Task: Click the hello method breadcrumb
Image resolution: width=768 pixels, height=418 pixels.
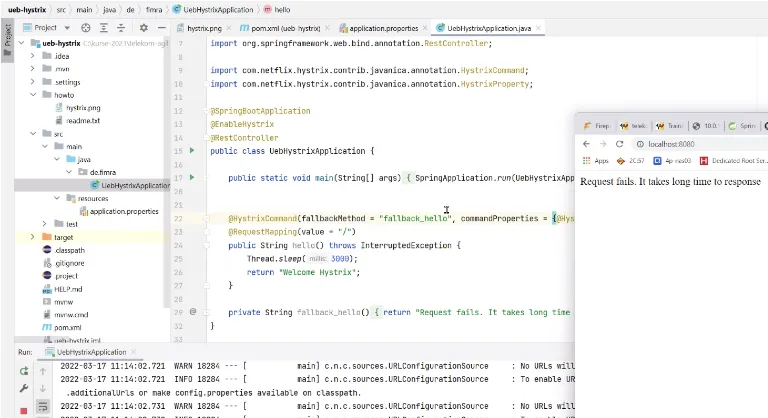Action: pyautogui.click(x=282, y=10)
